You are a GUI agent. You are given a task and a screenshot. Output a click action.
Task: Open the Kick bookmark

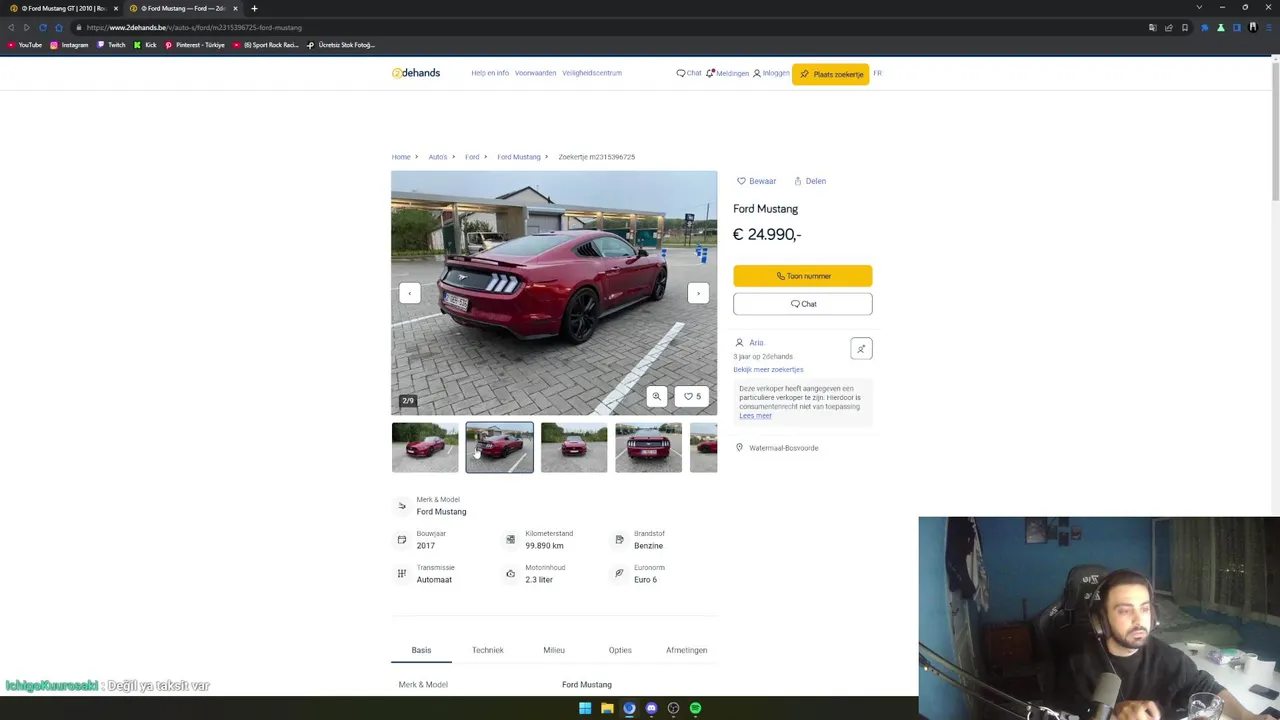click(145, 45)
